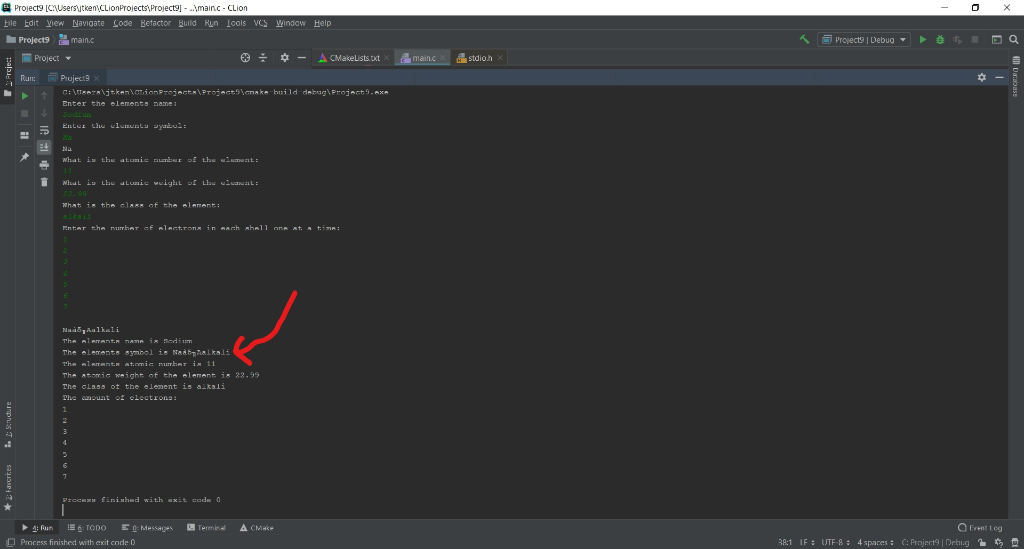Image resolution: width=1024 pixels, height=549 pixels.
Task: Open the 0: Messages tool window
Action: point(148,527)
